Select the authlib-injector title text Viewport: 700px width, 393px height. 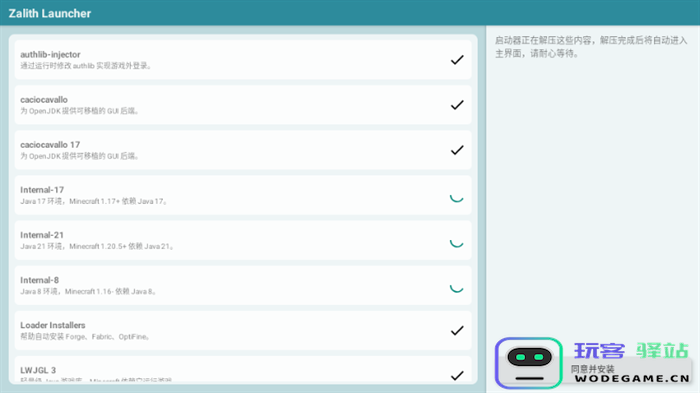click(50, 54)
